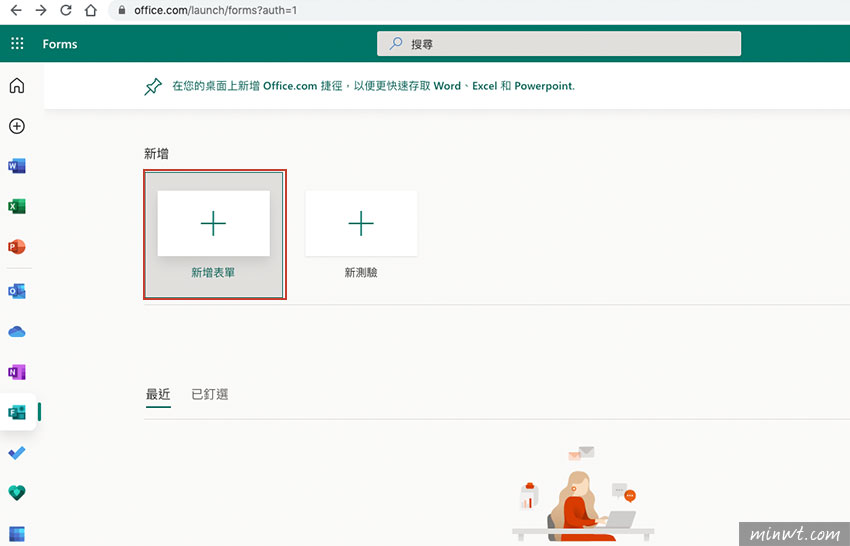Open PowerPoint from the sidebar
850x546 pixels.
[x=17, y=247]
